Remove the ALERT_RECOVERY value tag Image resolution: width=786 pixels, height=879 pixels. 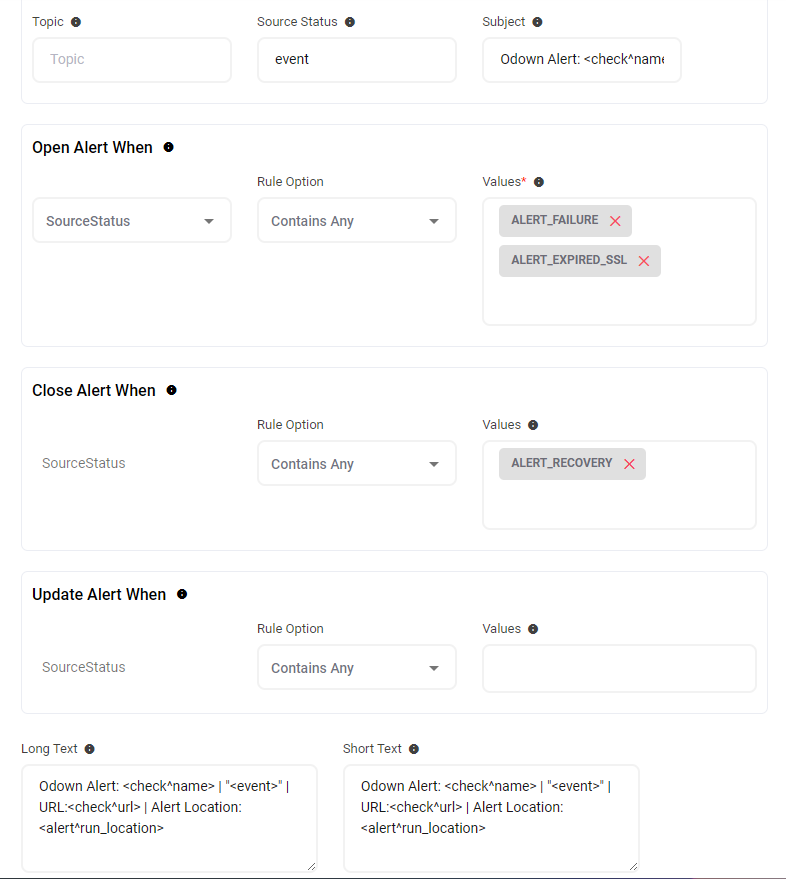(629, 464)
